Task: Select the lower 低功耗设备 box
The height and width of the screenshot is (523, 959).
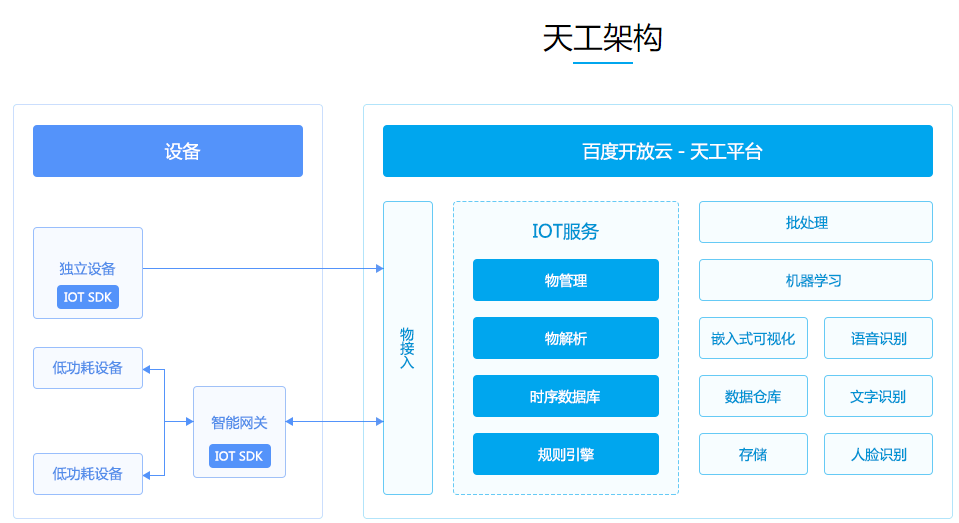Action: click(x=88, y=473)
